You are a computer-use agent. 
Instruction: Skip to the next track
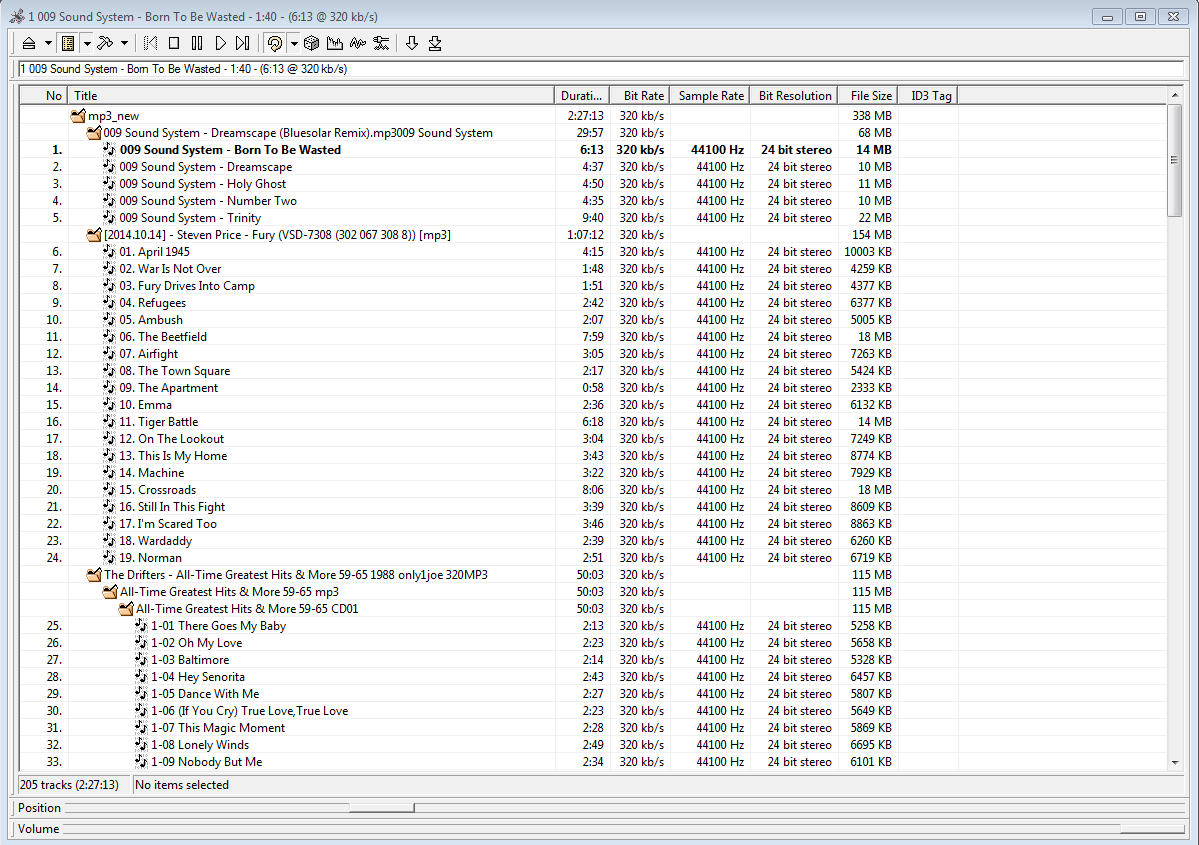tap(242, 43)
